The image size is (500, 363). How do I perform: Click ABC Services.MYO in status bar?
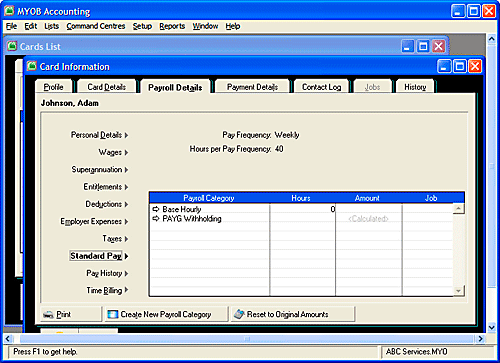417,352
